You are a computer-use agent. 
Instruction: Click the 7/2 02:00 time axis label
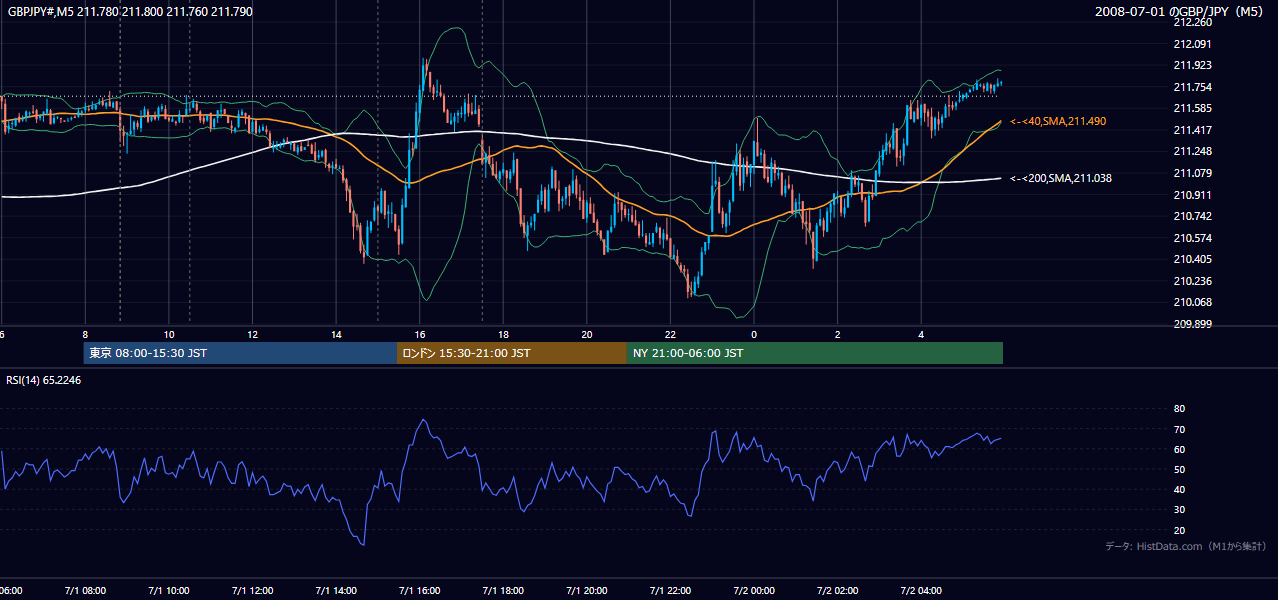[838, 590]
